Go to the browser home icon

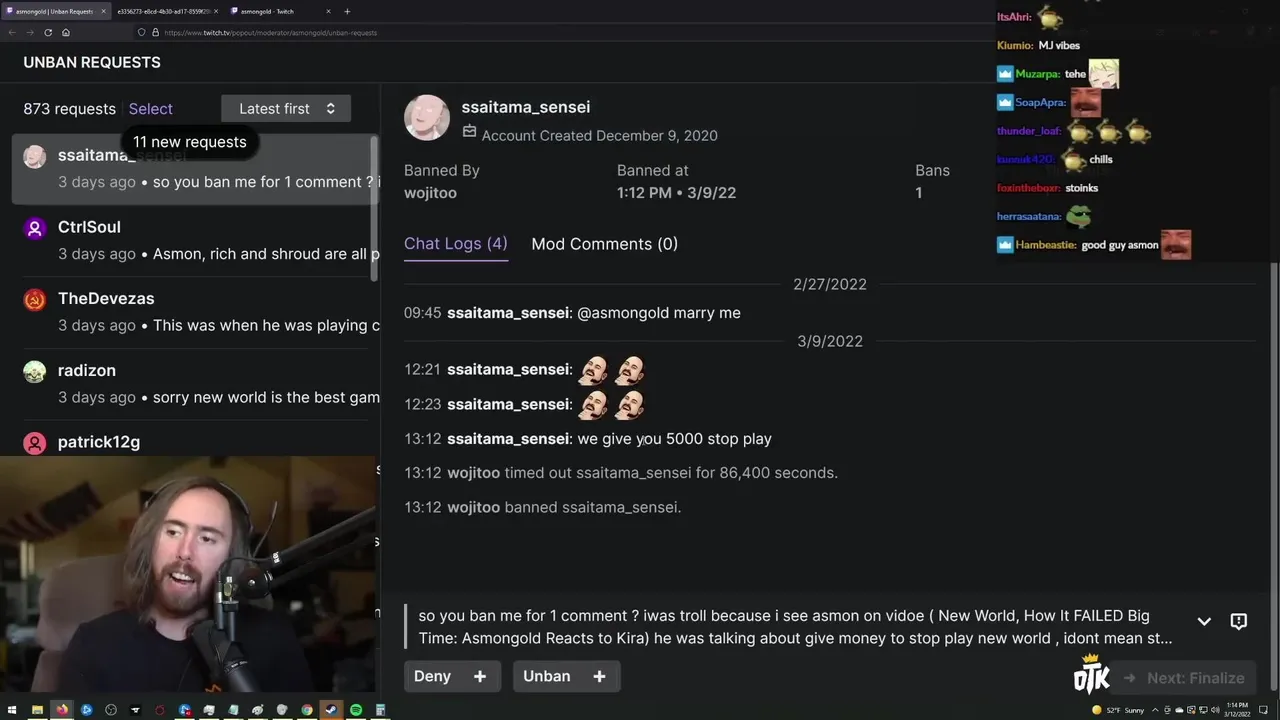(66, 32)
